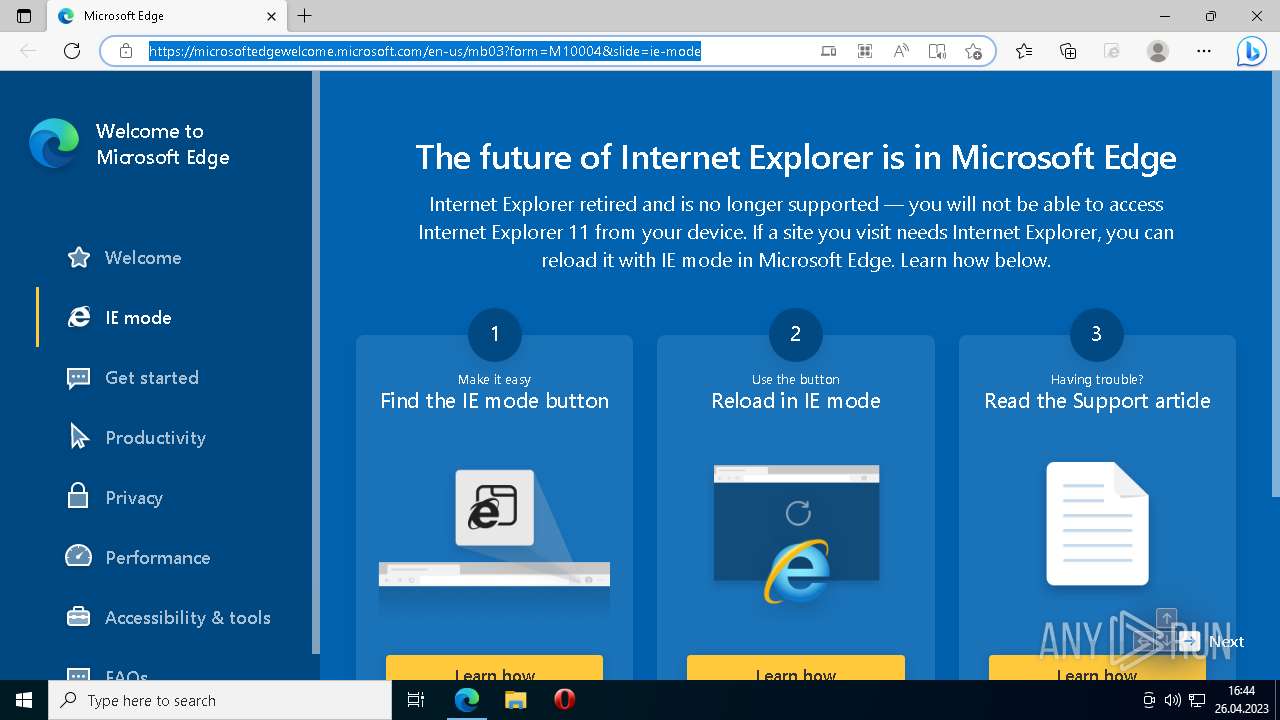Click the network tray icon
1280x720 pixels.
[x=1196, y=700]
